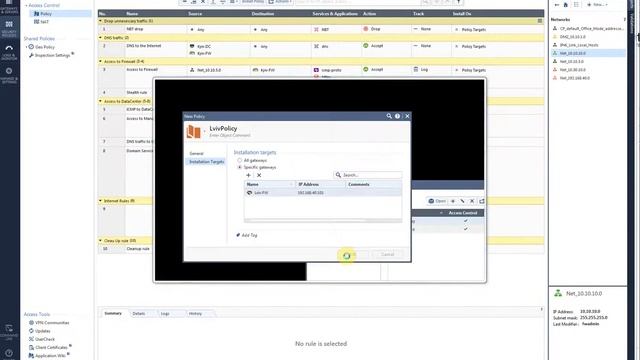
Task: Open the General page in New Policy
Action: 196,153
